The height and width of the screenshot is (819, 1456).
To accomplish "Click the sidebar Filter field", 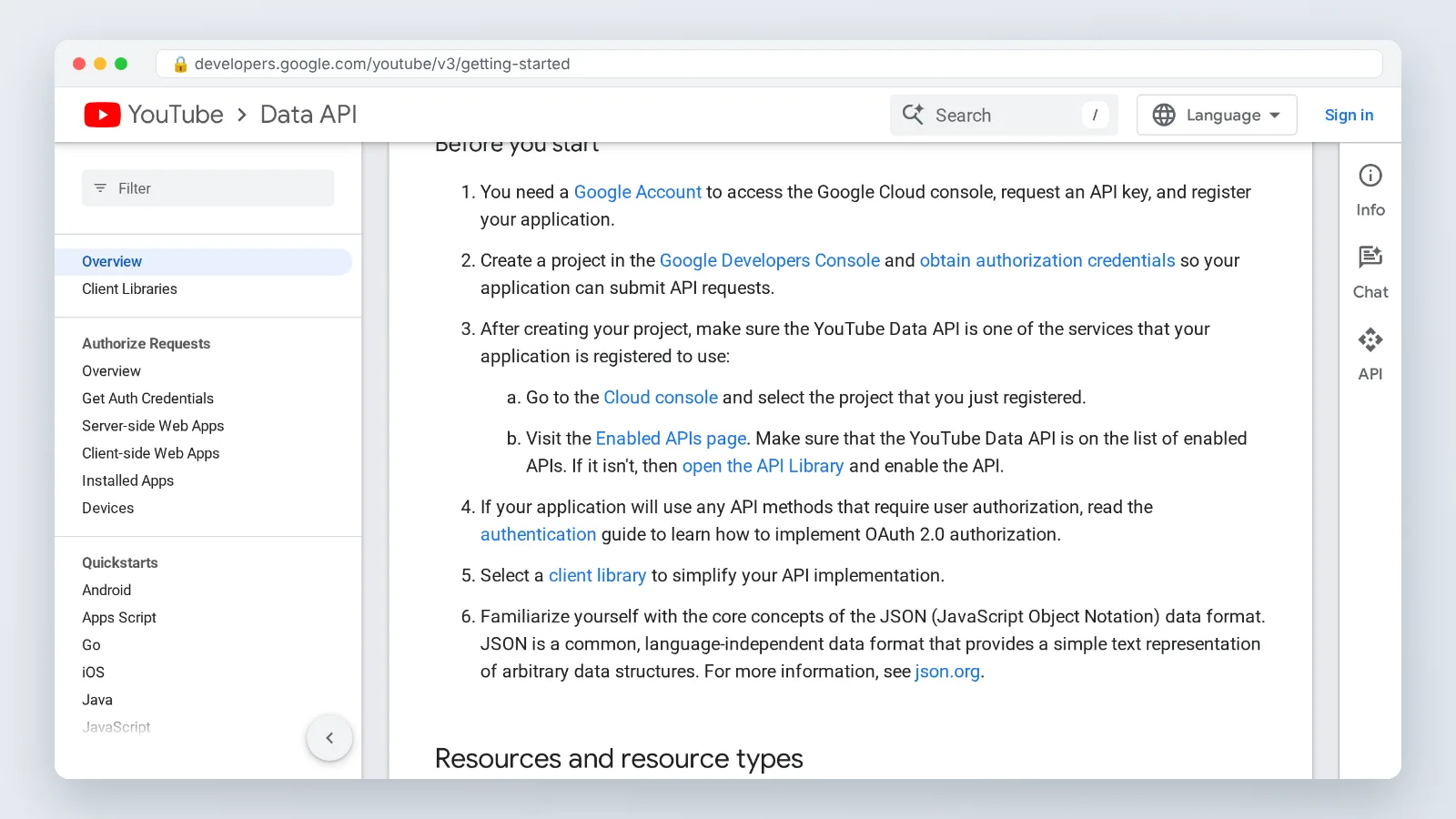I will [207, 188].
